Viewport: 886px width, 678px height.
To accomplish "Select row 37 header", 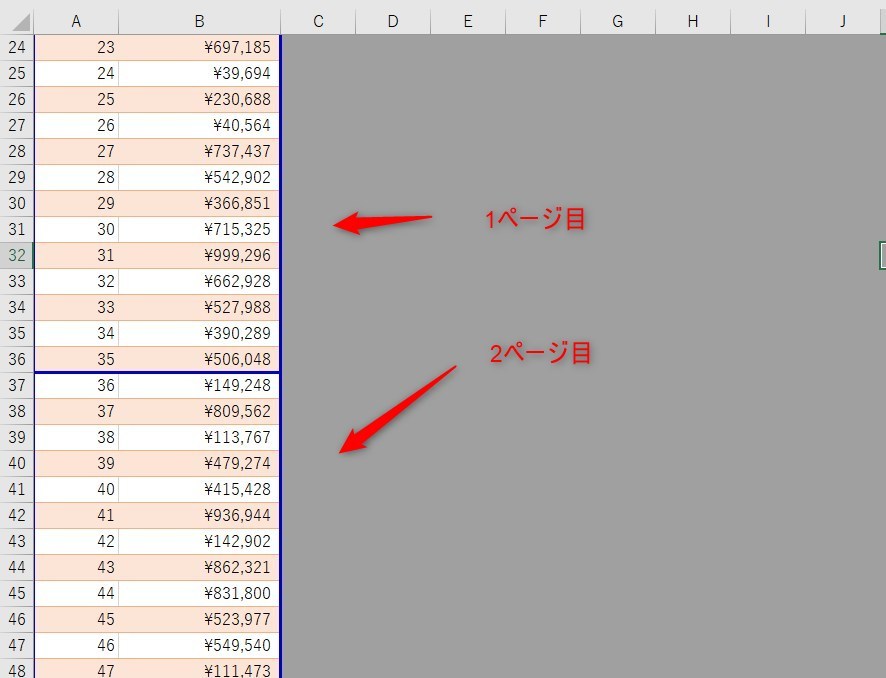I will click(x=17, y=385).
